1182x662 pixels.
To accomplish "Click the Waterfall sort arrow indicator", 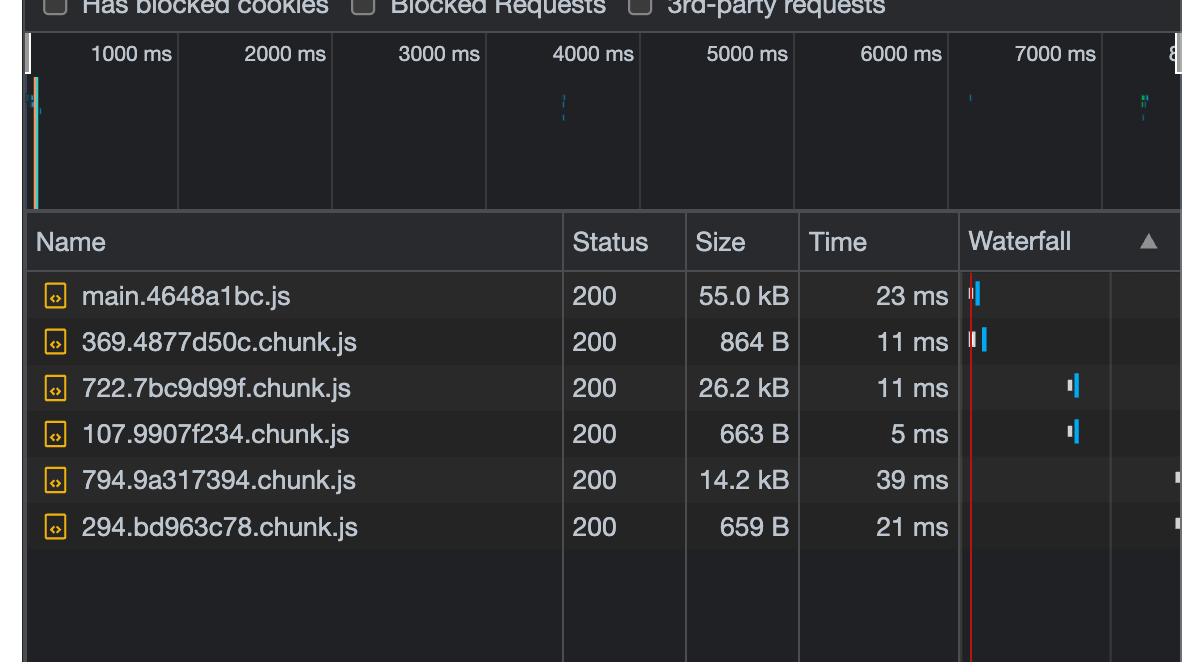I will coord(1148,241).
